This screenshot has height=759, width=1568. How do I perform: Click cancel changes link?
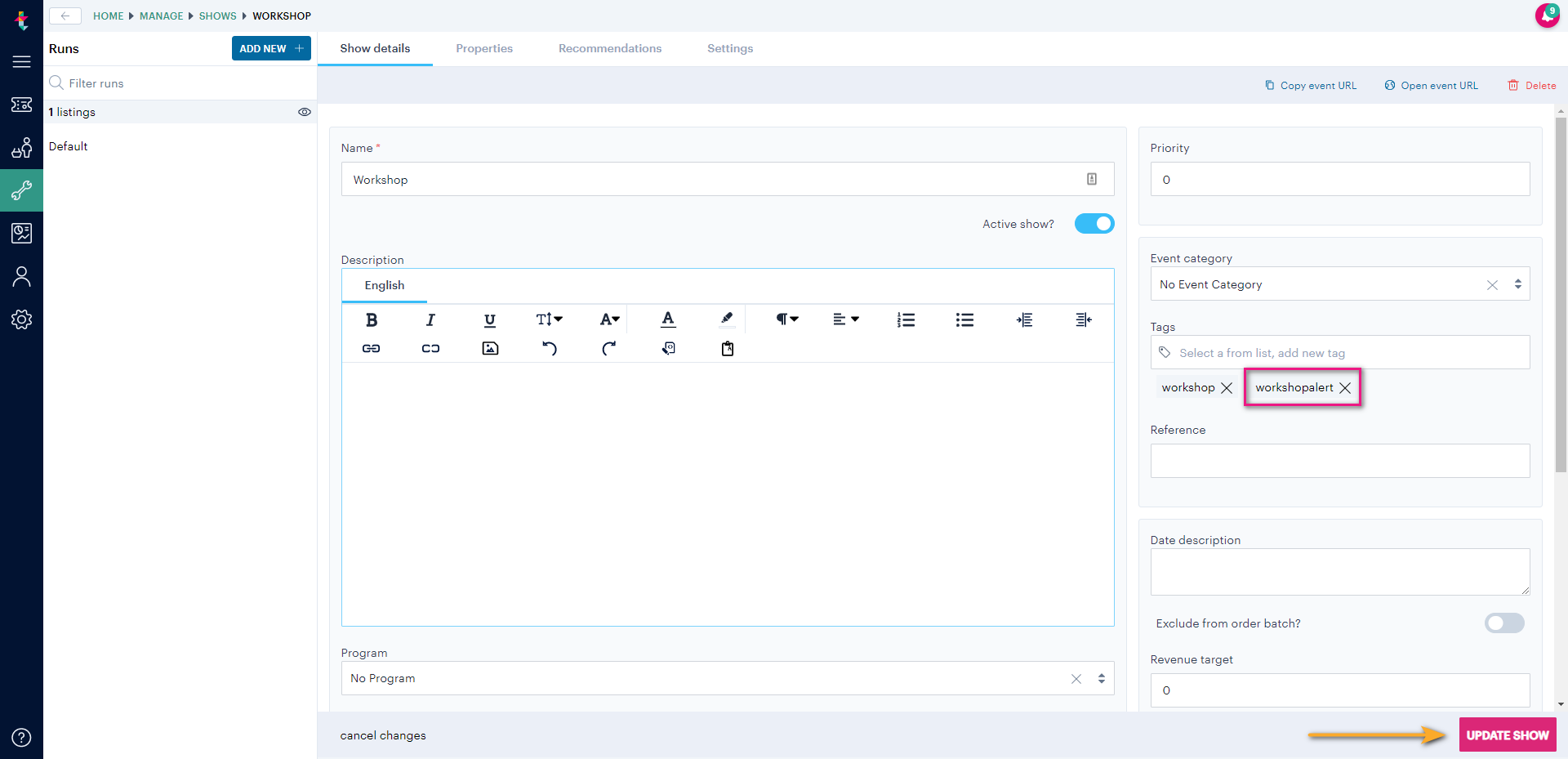click(x=383, y=735)
